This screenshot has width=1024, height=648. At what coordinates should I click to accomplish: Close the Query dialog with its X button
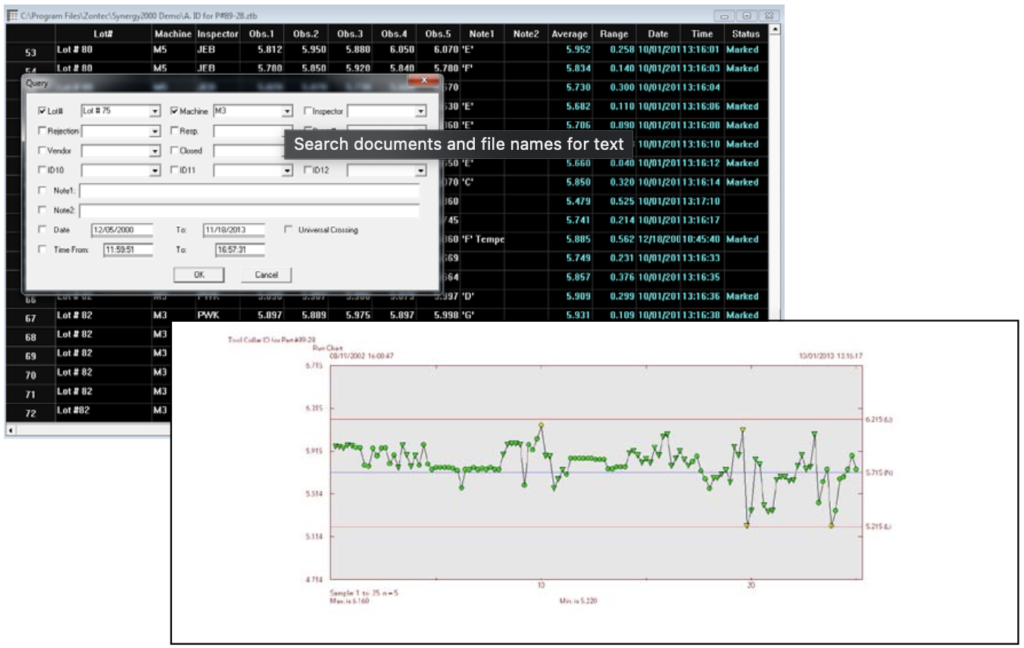(424, 80)
